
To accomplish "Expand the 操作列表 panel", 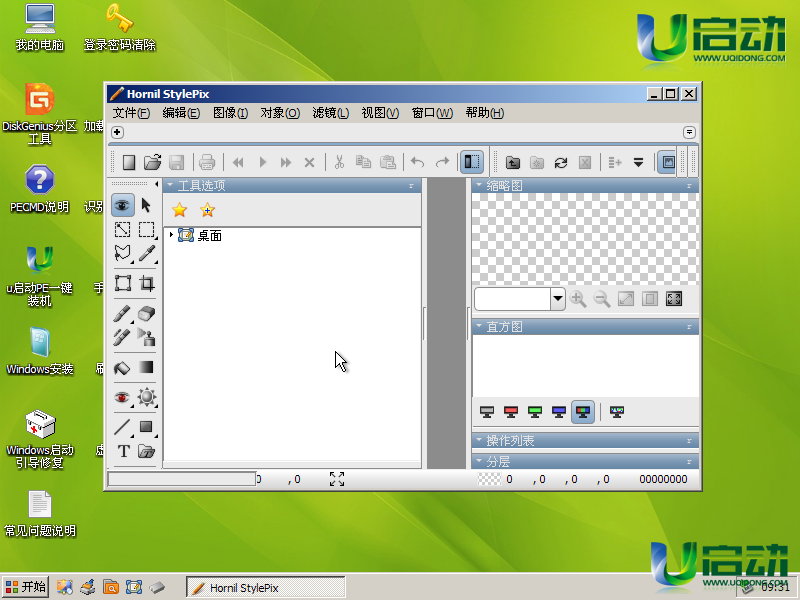I will (x=479, y=440).
